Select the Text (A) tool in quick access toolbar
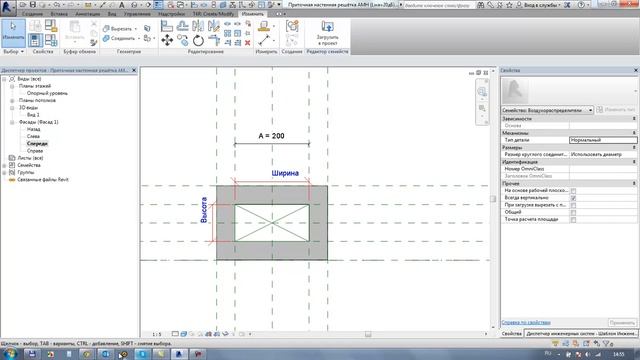This screenshot has width=640, height=360. 122,5
